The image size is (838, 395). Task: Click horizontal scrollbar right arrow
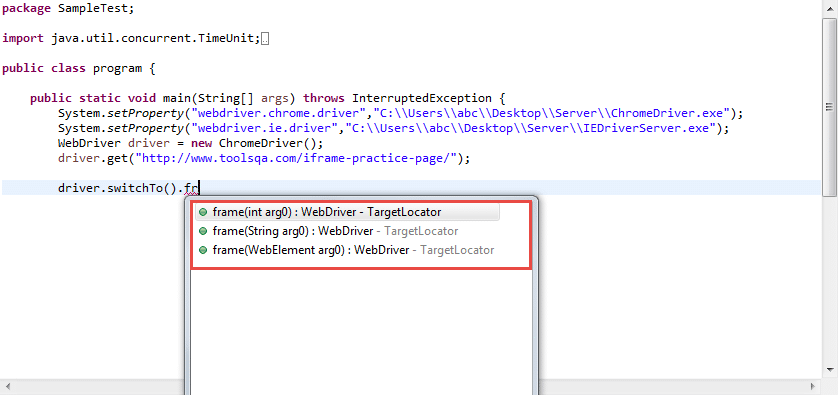coord(813,386)
